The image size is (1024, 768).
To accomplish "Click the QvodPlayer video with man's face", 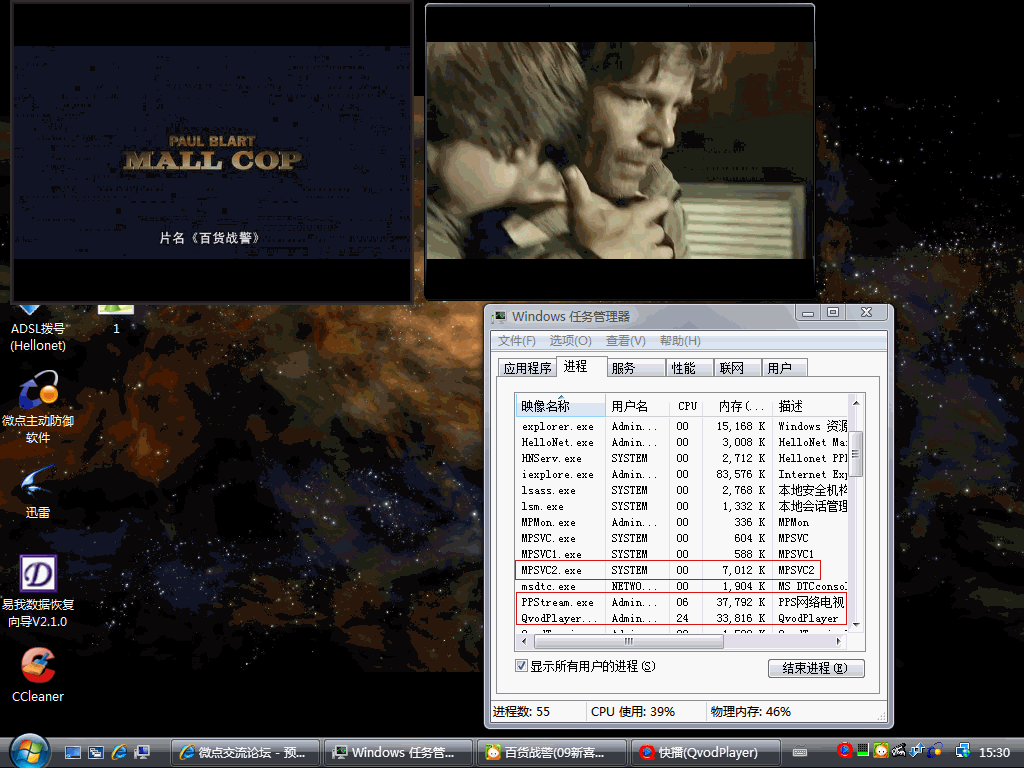I will click(620, 151).
